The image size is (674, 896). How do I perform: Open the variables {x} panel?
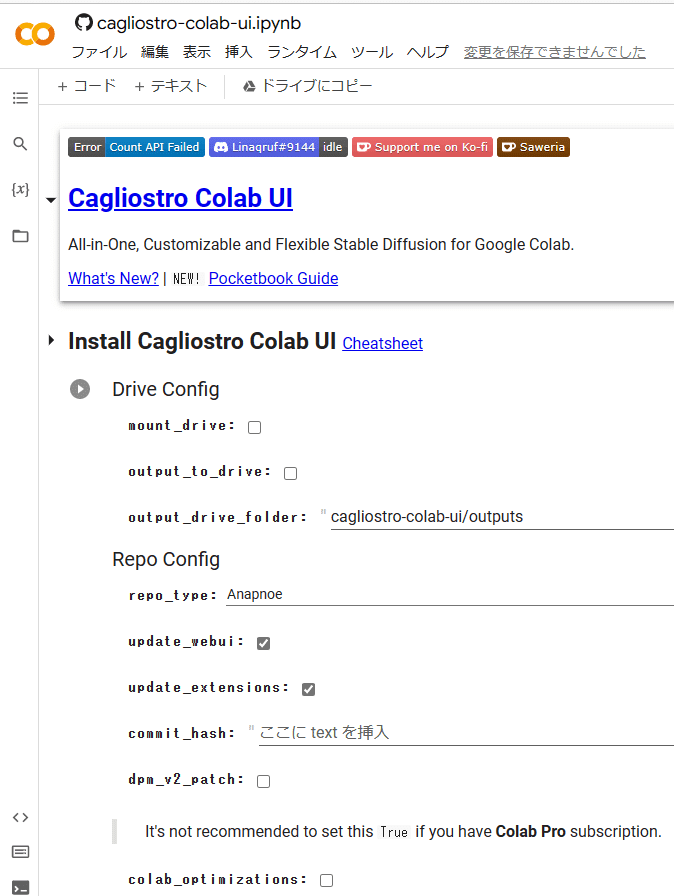click(x=20, y=189)
